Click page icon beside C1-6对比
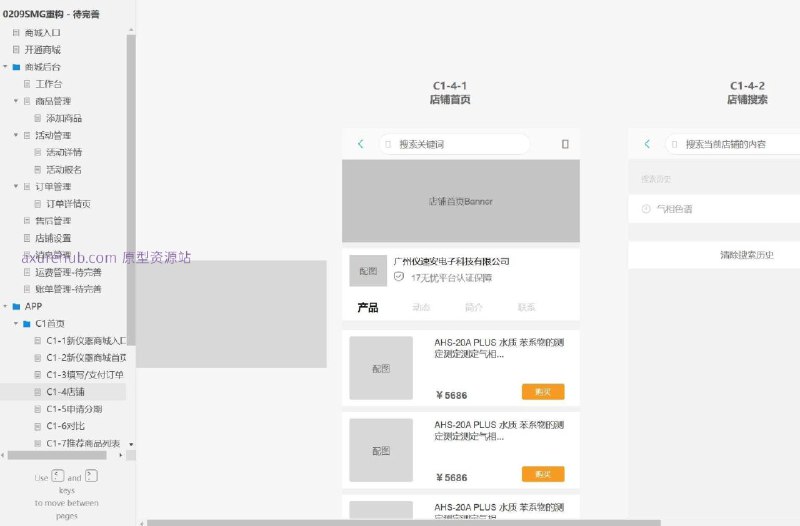The height and width of the screenshot is (526, 800). 38,426
